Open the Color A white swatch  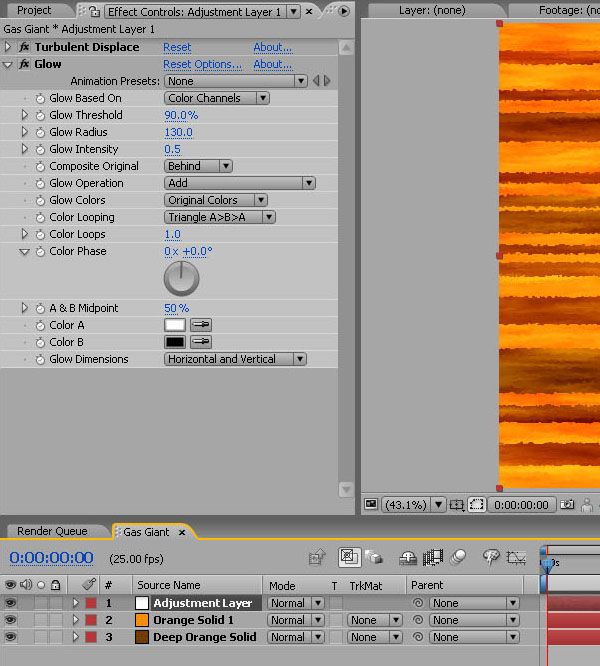point(175,325)
